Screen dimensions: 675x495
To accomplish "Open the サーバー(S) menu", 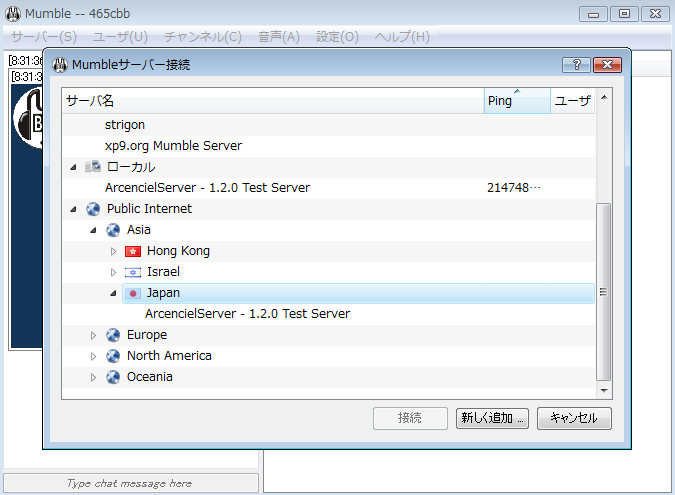I will tap(43, 37).
